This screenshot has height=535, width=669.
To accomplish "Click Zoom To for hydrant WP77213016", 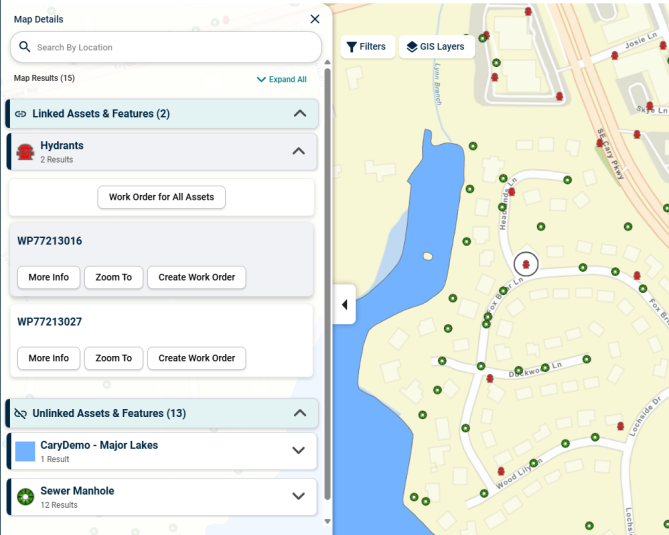I will tap(113, 277).
